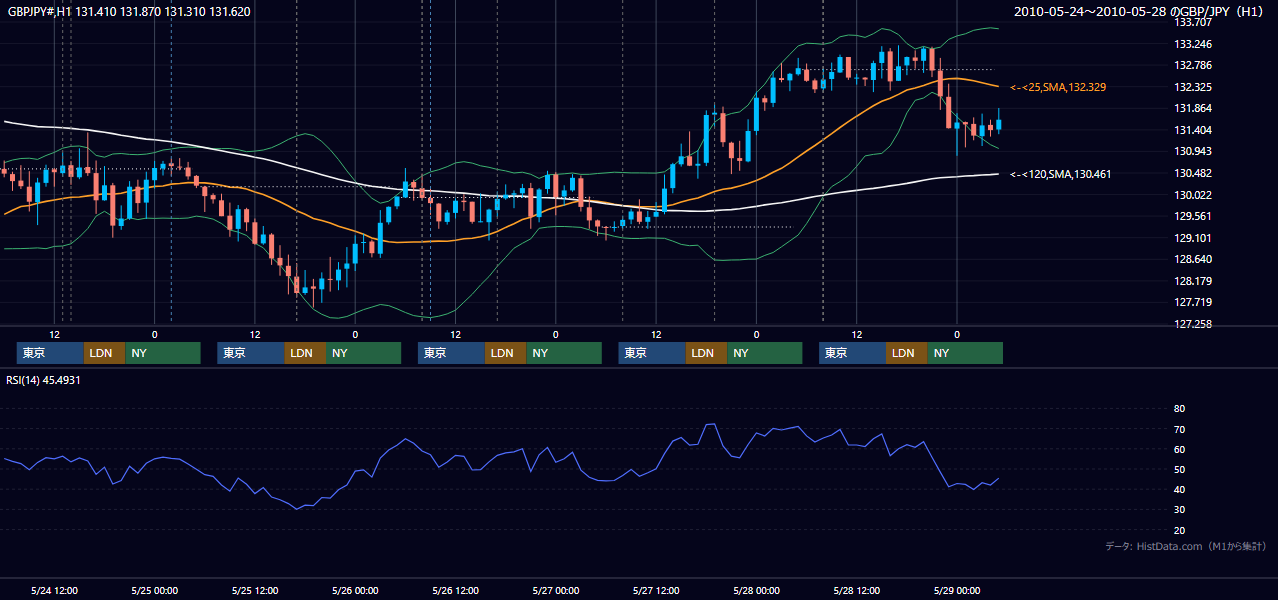Viewport: 1278px width, 600px height.
Task: Click the leftmost LDN session block
Action: (x=104, y=353)
